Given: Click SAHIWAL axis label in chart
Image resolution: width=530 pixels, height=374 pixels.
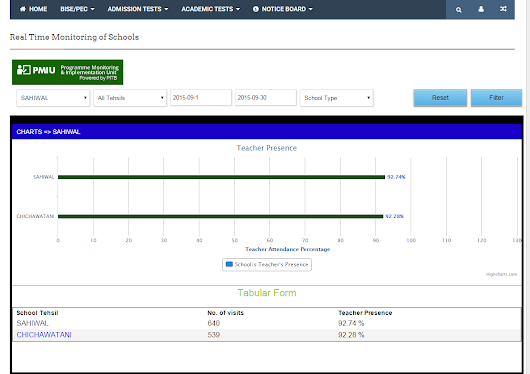Looking at the screenshot, I should point(44,177).
